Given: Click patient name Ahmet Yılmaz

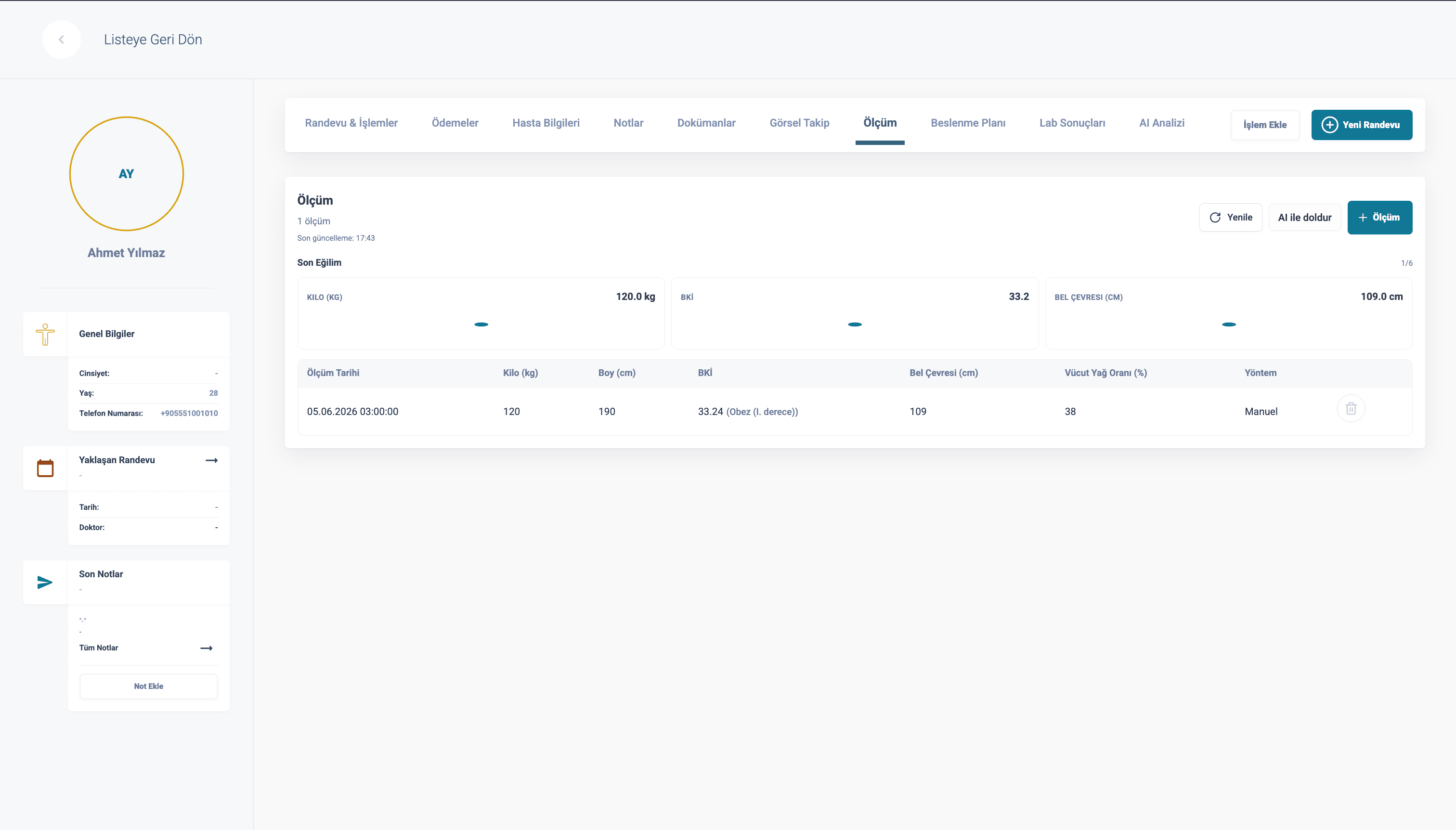Looking at the screenshot, I should (x=126, y=253).
